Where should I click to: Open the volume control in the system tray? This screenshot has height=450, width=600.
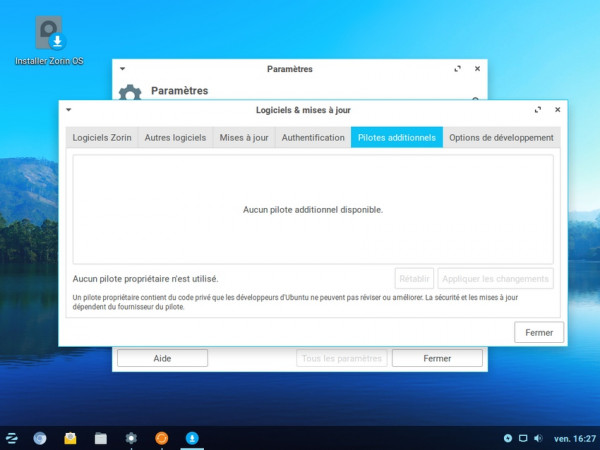pos(538,438)
